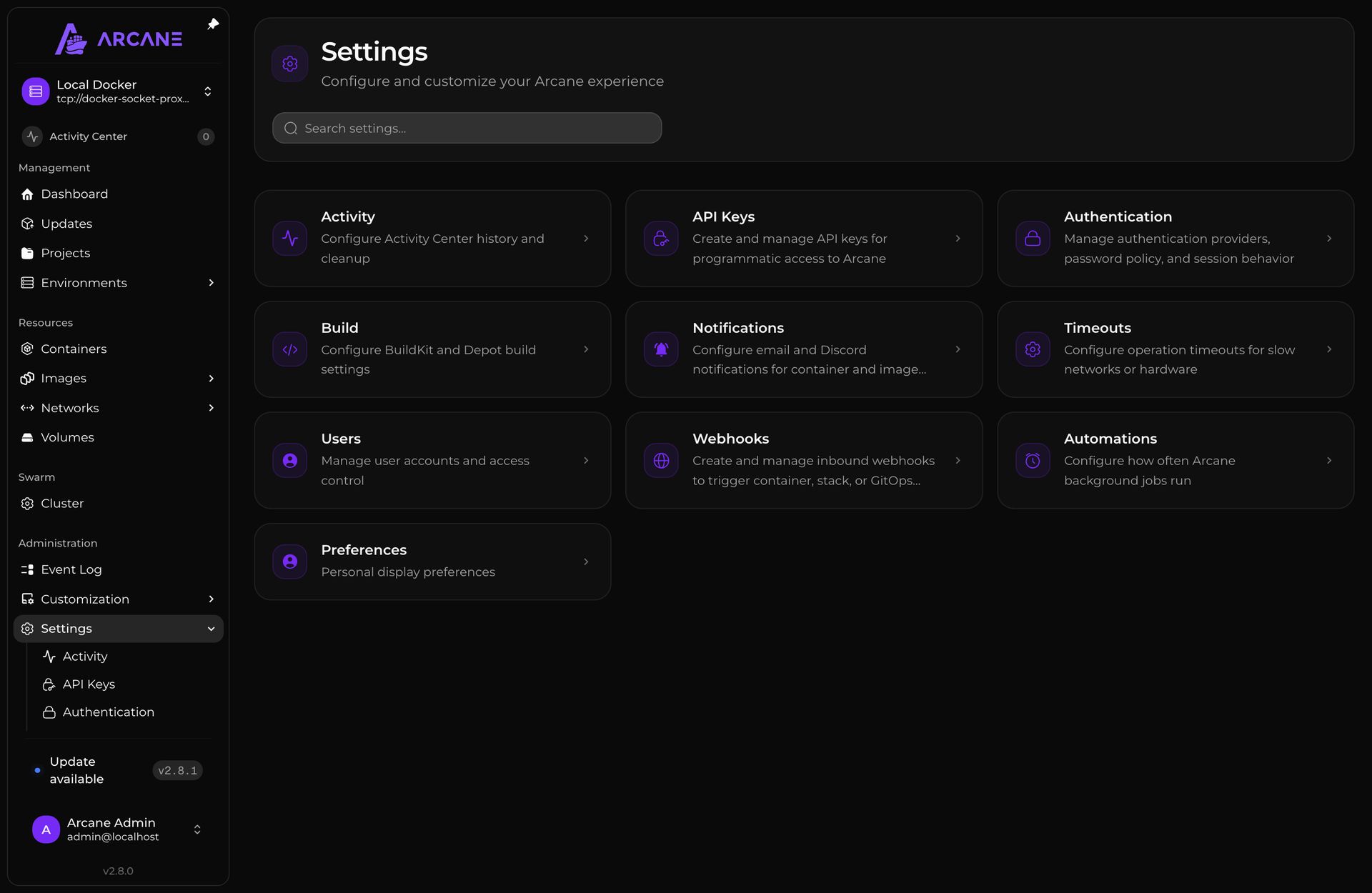Click the Volumes drive icon
Image resolution: width=1372 pixels, height=893 pixels.
[27, 437]
